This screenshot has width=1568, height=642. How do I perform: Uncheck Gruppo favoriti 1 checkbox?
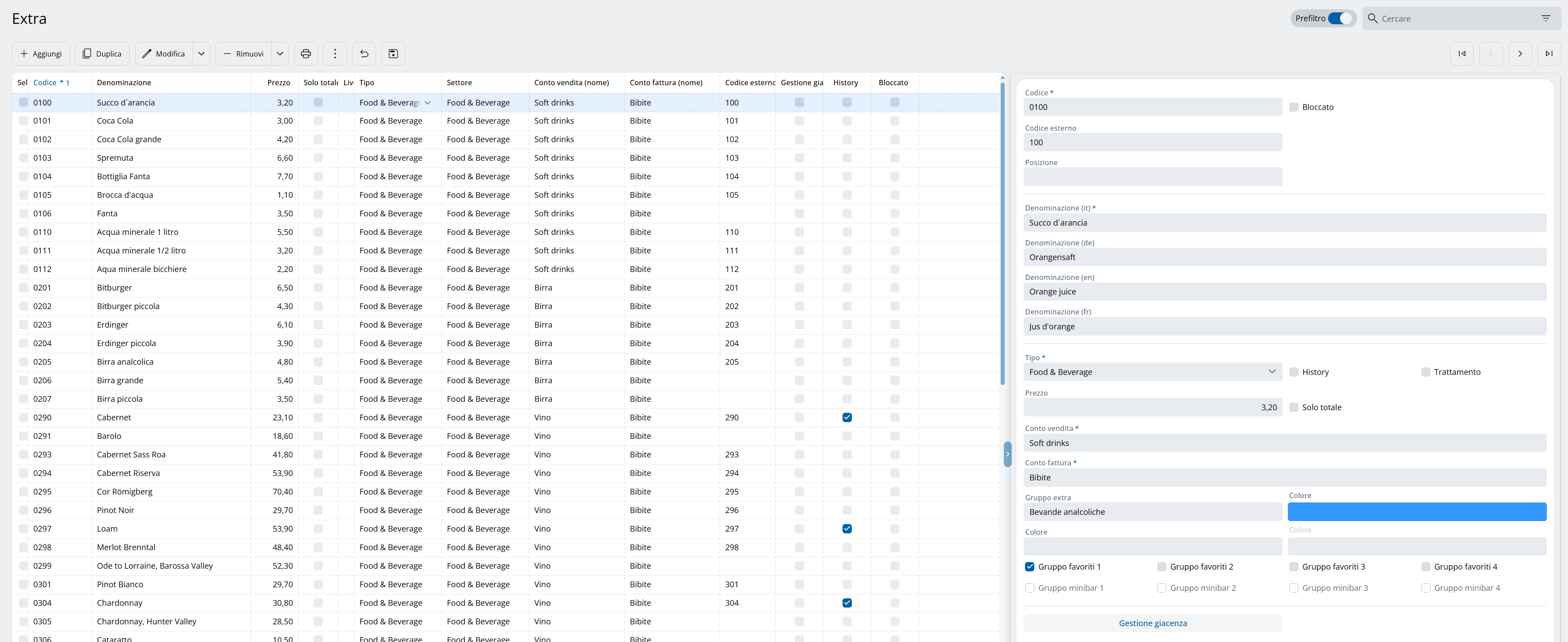(1029, 566)
